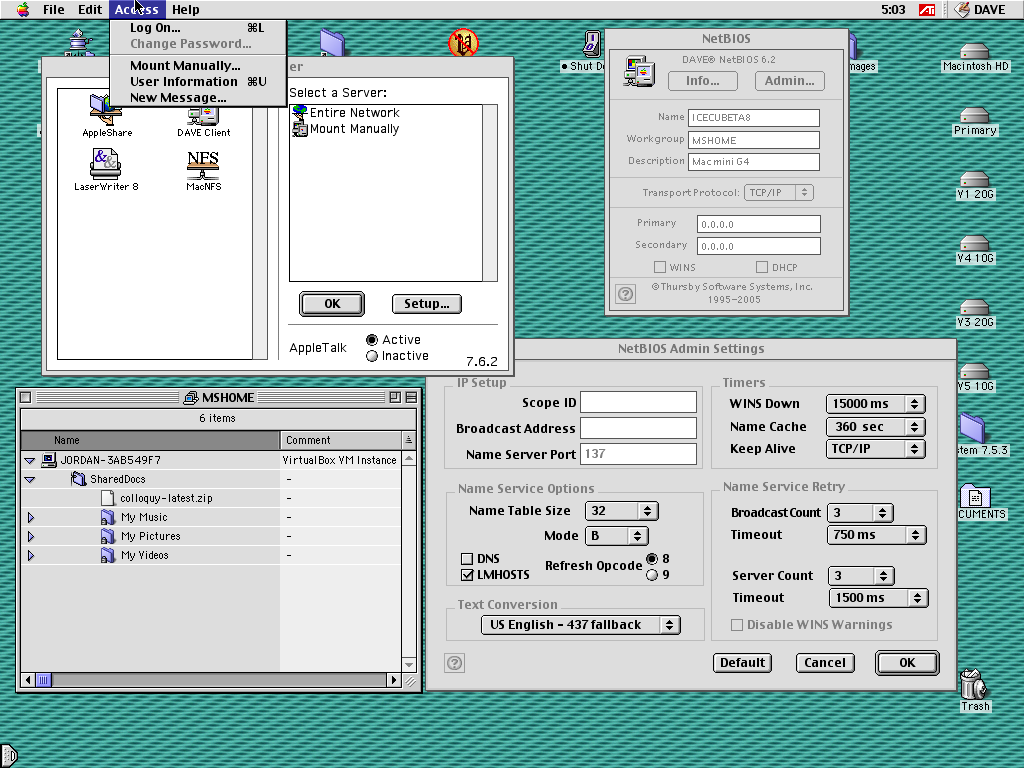Viewport: 1024px width, 768px height.
Task: Click the Setup button in Chooser
Action: point(427,304)
